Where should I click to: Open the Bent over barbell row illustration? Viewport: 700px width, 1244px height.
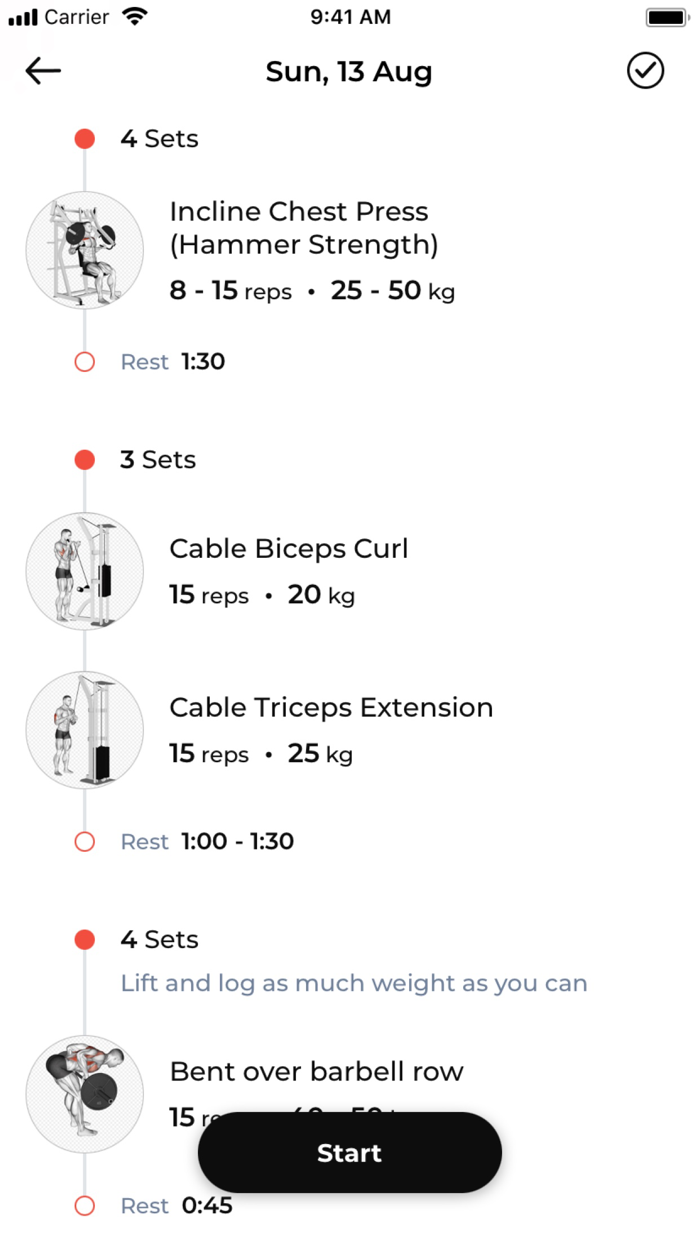tap(85, 1093)
